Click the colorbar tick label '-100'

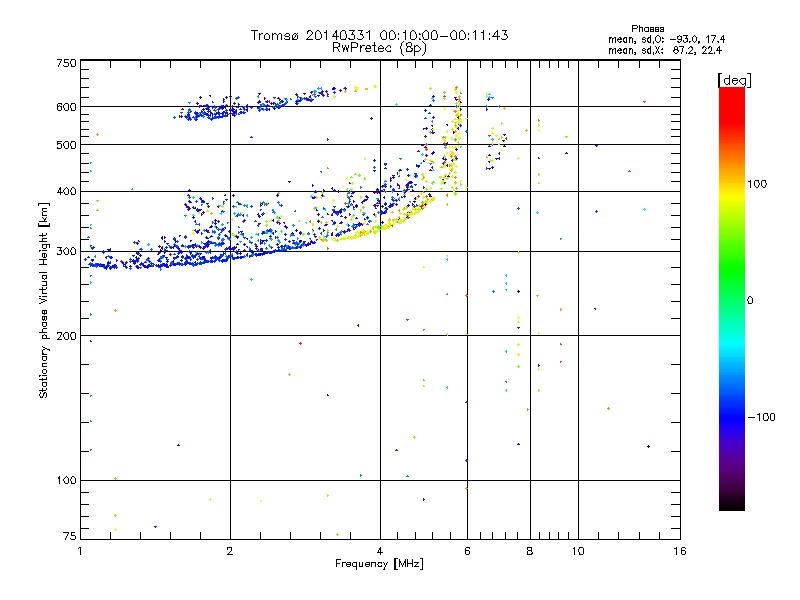761,417
